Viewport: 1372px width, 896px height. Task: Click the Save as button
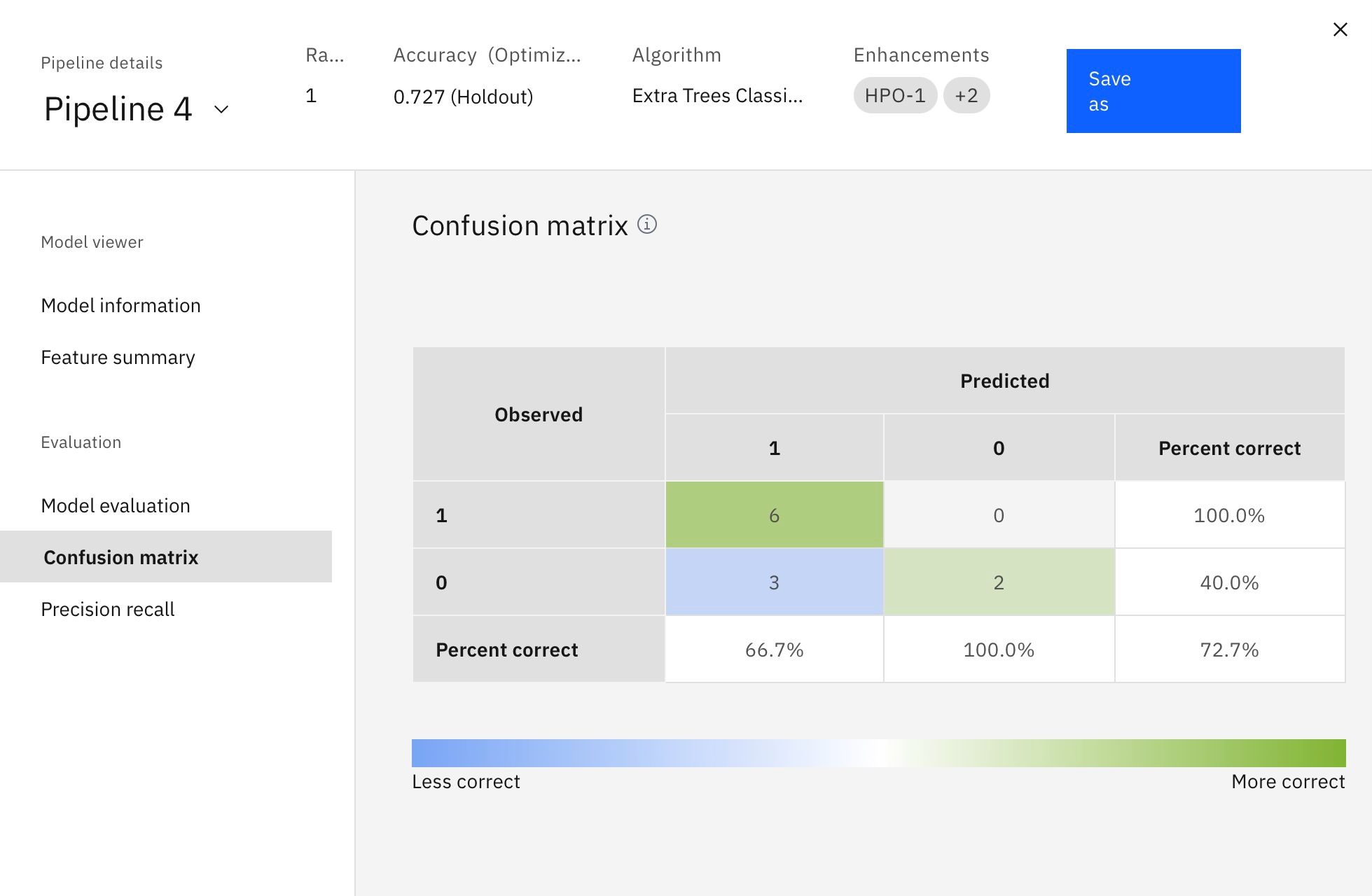(1153, 91)
